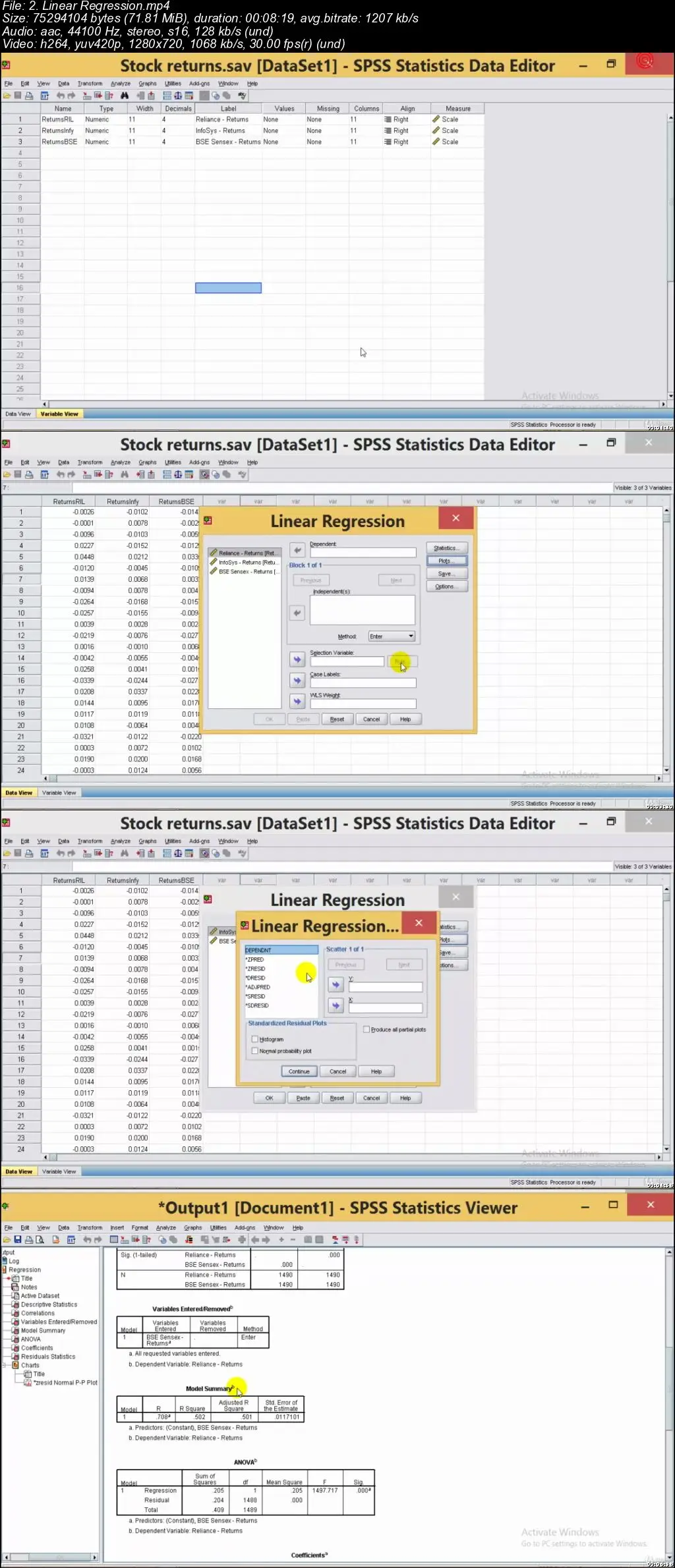Click ReturnsRIL name cell in Variable View

(62, 120)
